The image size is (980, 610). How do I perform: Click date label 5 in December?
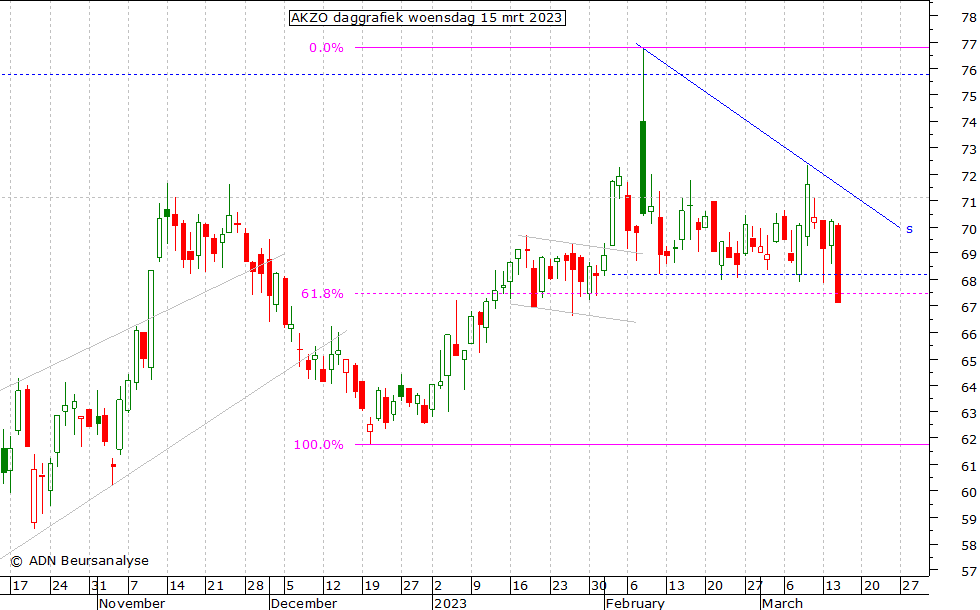[289, 586]
